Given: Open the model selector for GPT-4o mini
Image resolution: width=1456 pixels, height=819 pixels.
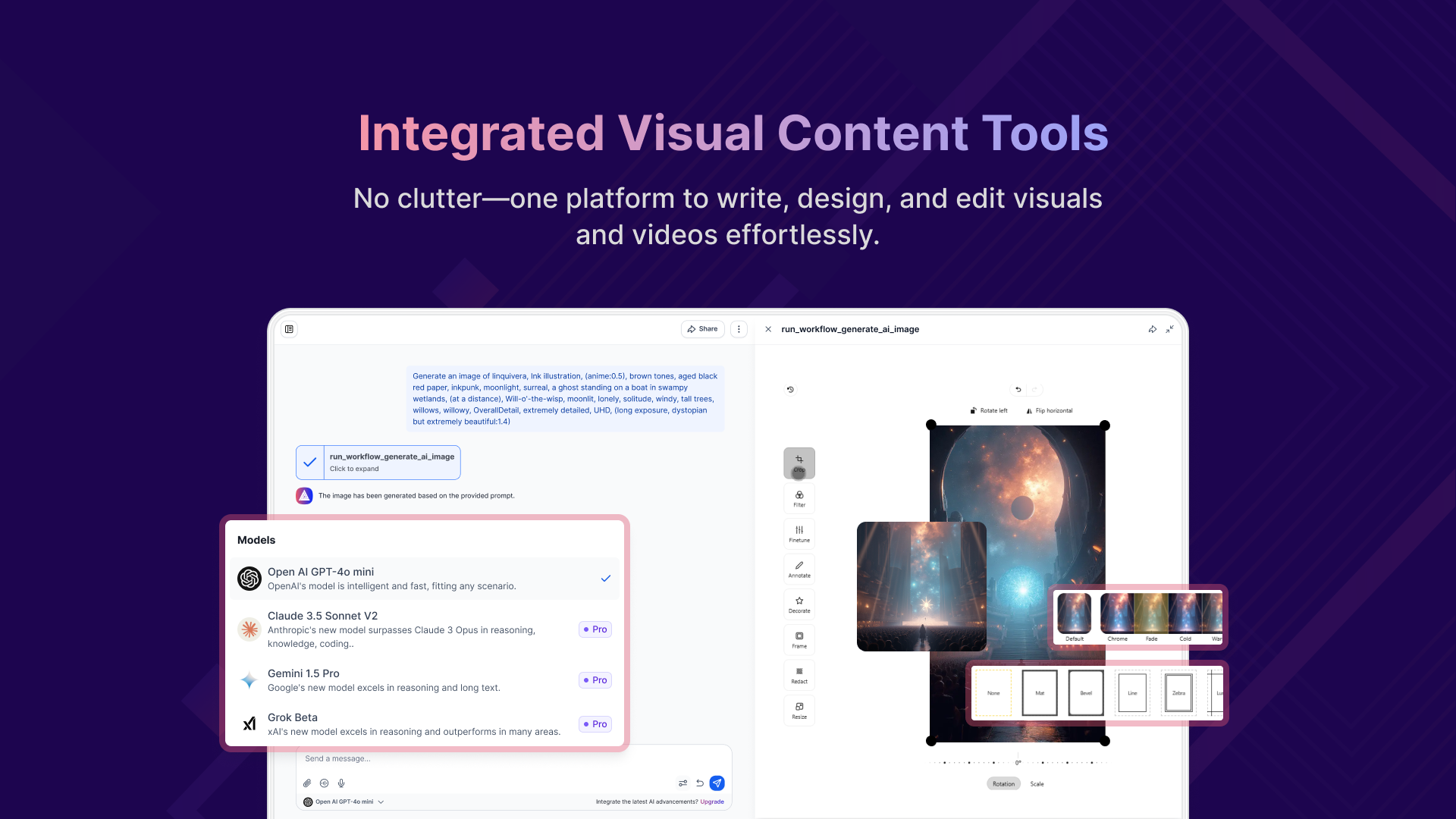Looking at the screenshot, I should [344, 802].
